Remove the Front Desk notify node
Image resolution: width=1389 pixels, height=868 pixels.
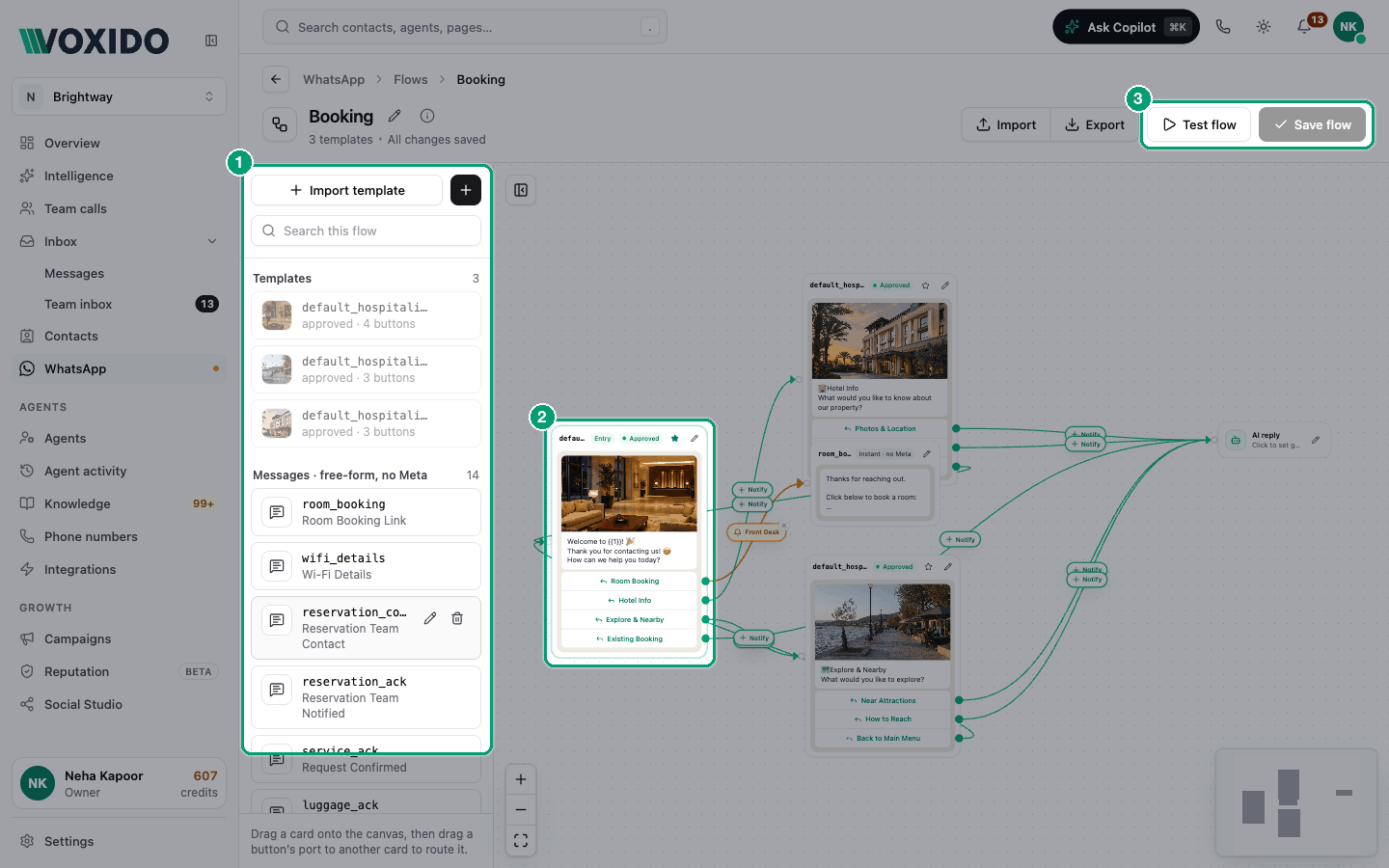783,526
